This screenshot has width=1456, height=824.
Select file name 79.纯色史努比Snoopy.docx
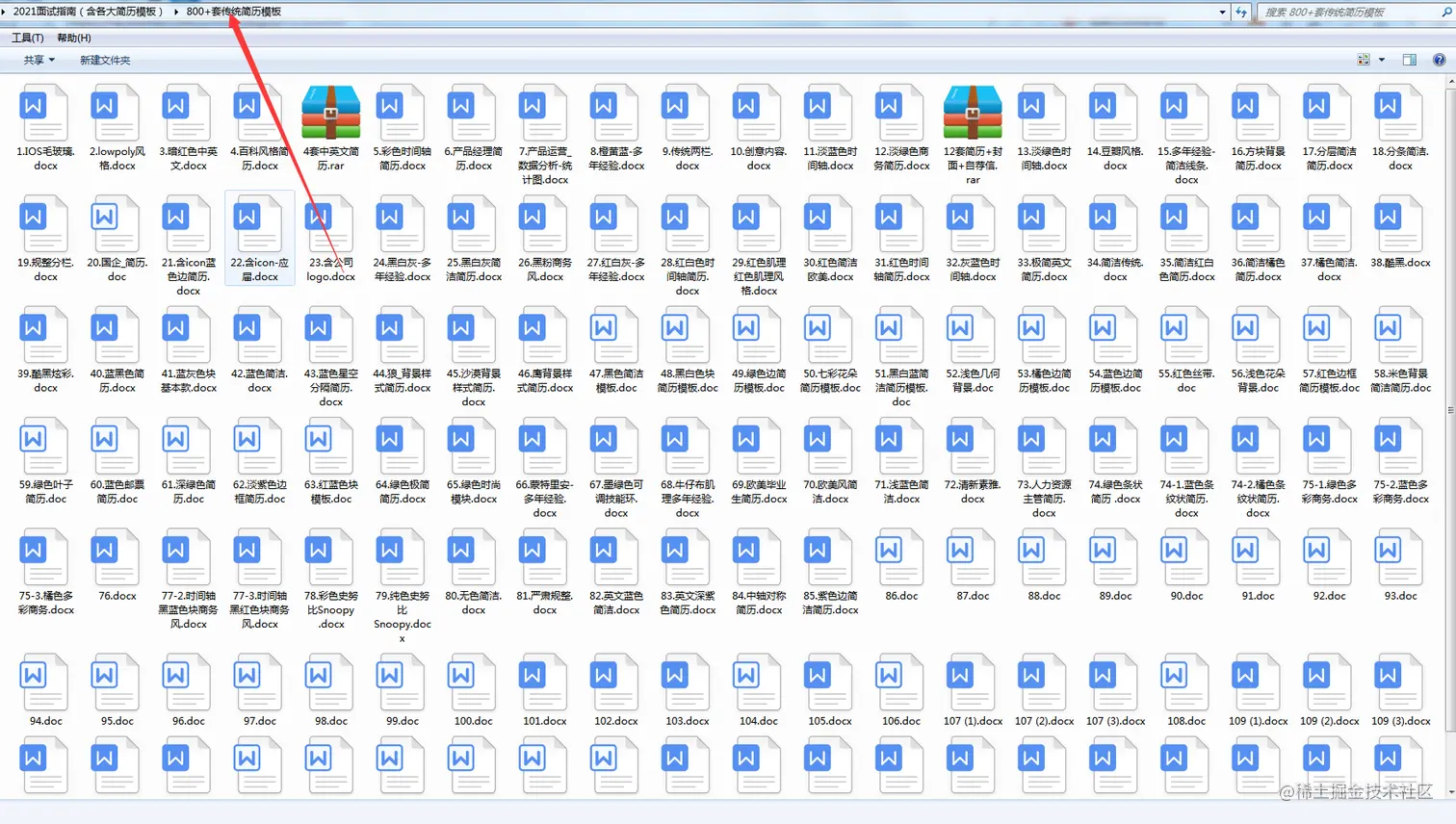coord(403,617)
